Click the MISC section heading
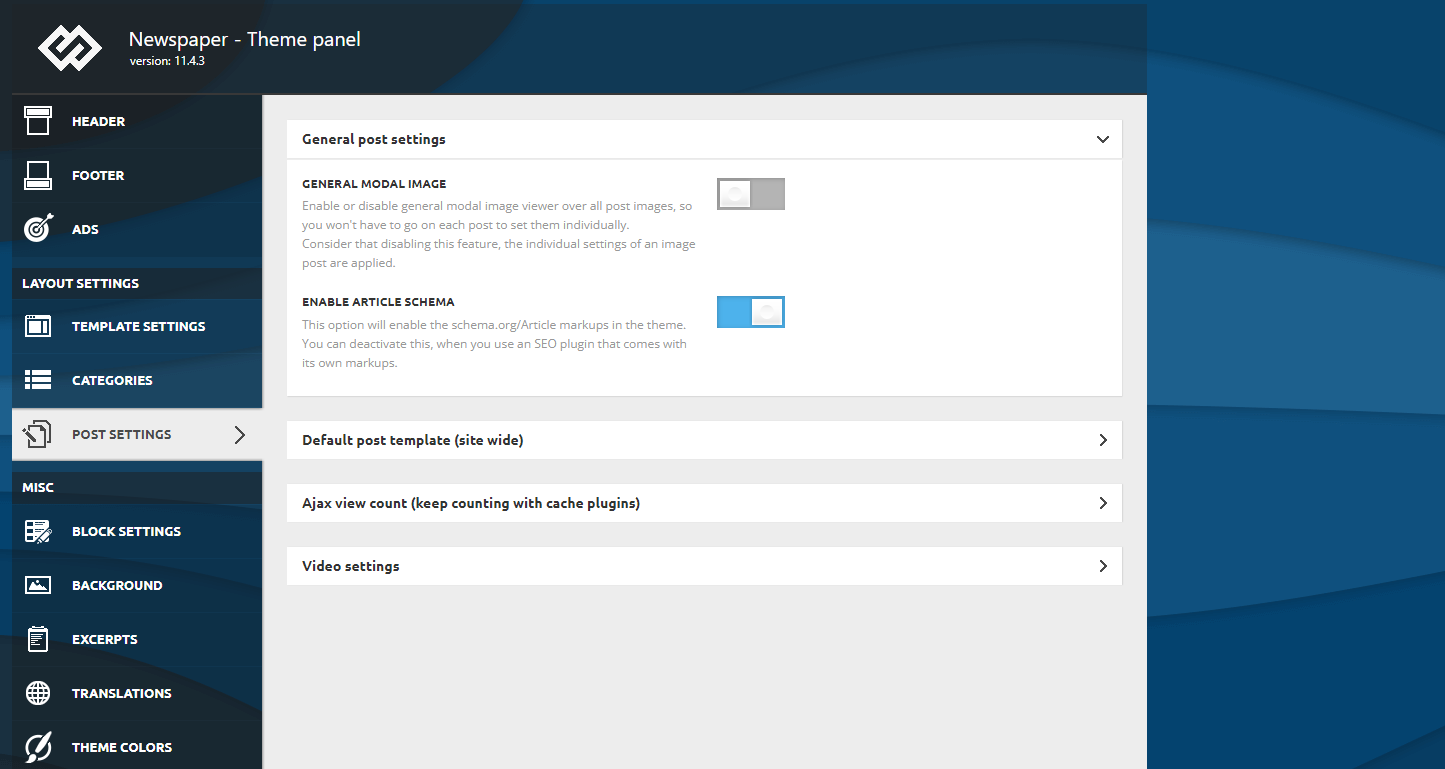The width and height of the screenshot is (1445, 769). [x=38, y=487]
